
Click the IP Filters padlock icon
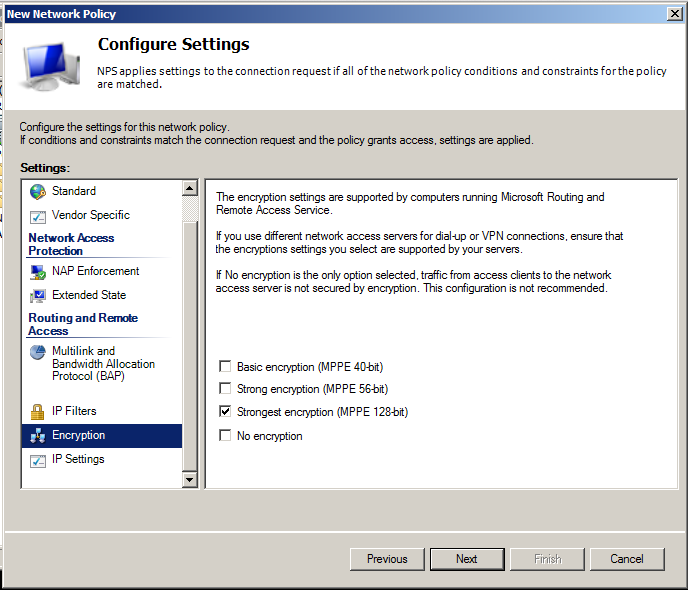38,411
